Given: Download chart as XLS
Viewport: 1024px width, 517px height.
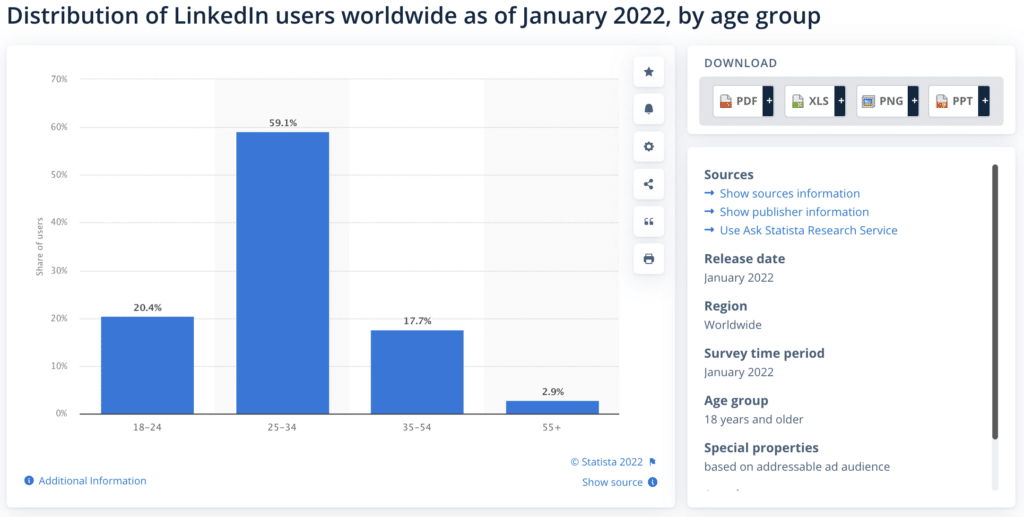Looking at the screenshot, I should [810, 101].
